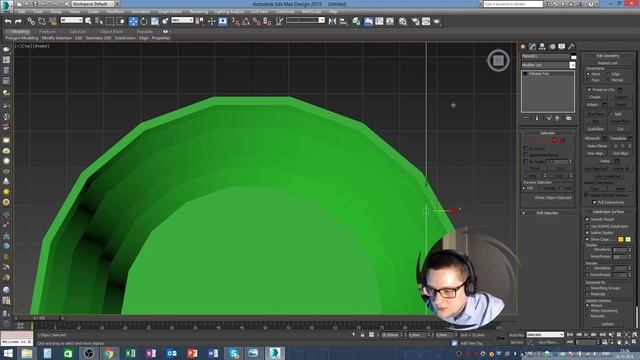The image size is (640, 360).
Task: Open the Modify command panel tab
Action: coord(532,47)
